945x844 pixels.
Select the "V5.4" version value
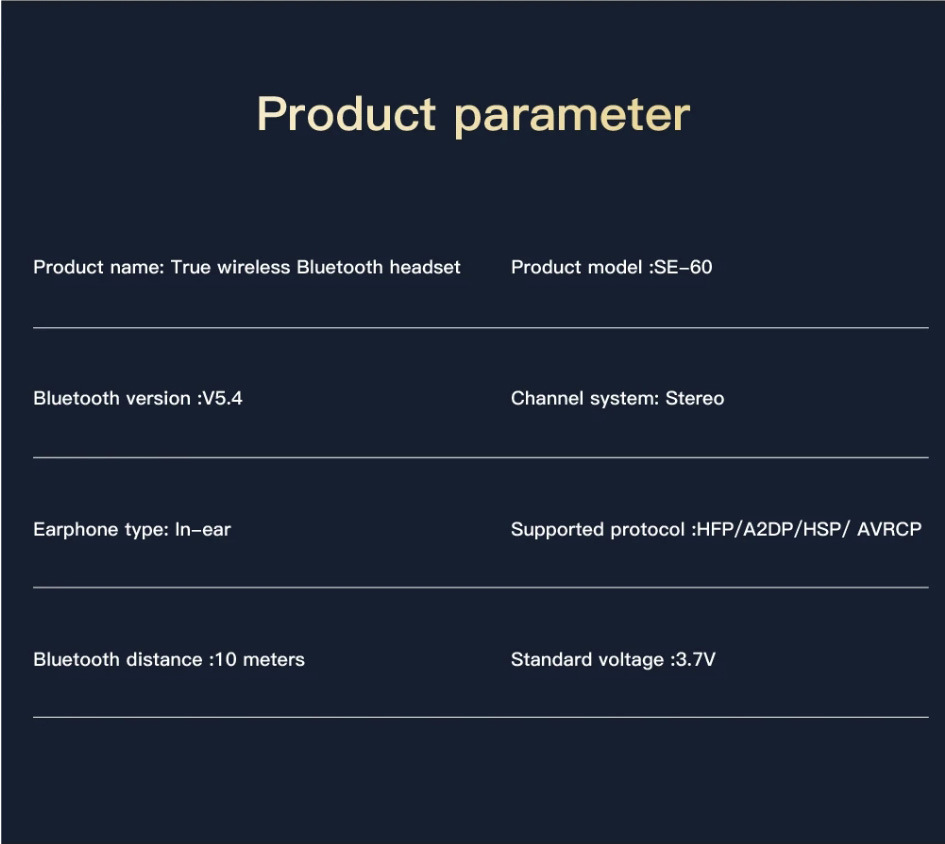pos(222,398)
